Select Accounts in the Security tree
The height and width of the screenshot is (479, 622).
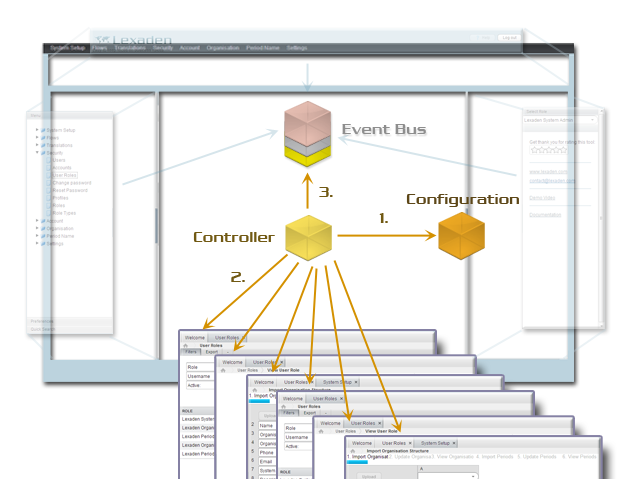pos(62,168)
